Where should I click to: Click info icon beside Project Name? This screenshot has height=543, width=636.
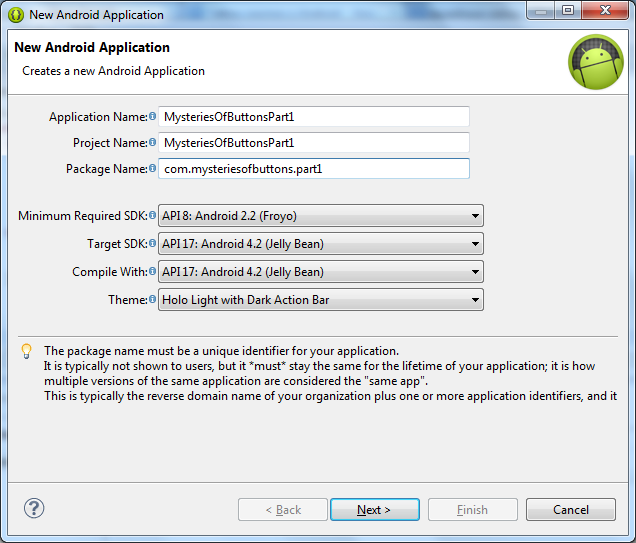tap(153, 143)
